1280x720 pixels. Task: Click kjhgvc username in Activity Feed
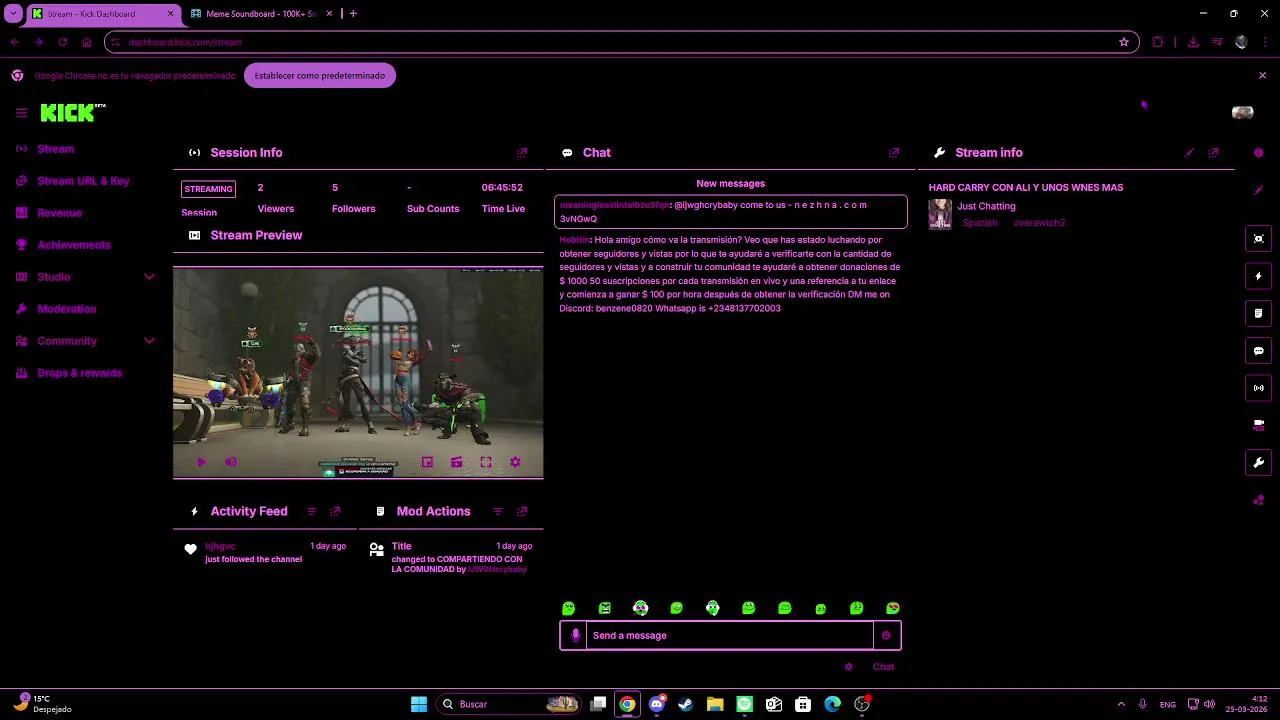[220, 546]
